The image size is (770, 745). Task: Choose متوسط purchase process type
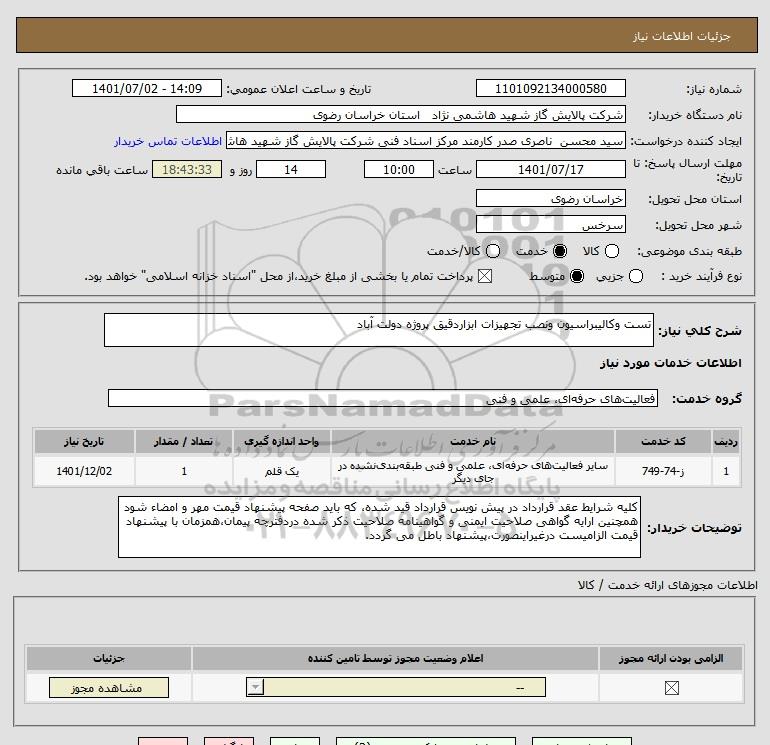[x=577, y=276]
